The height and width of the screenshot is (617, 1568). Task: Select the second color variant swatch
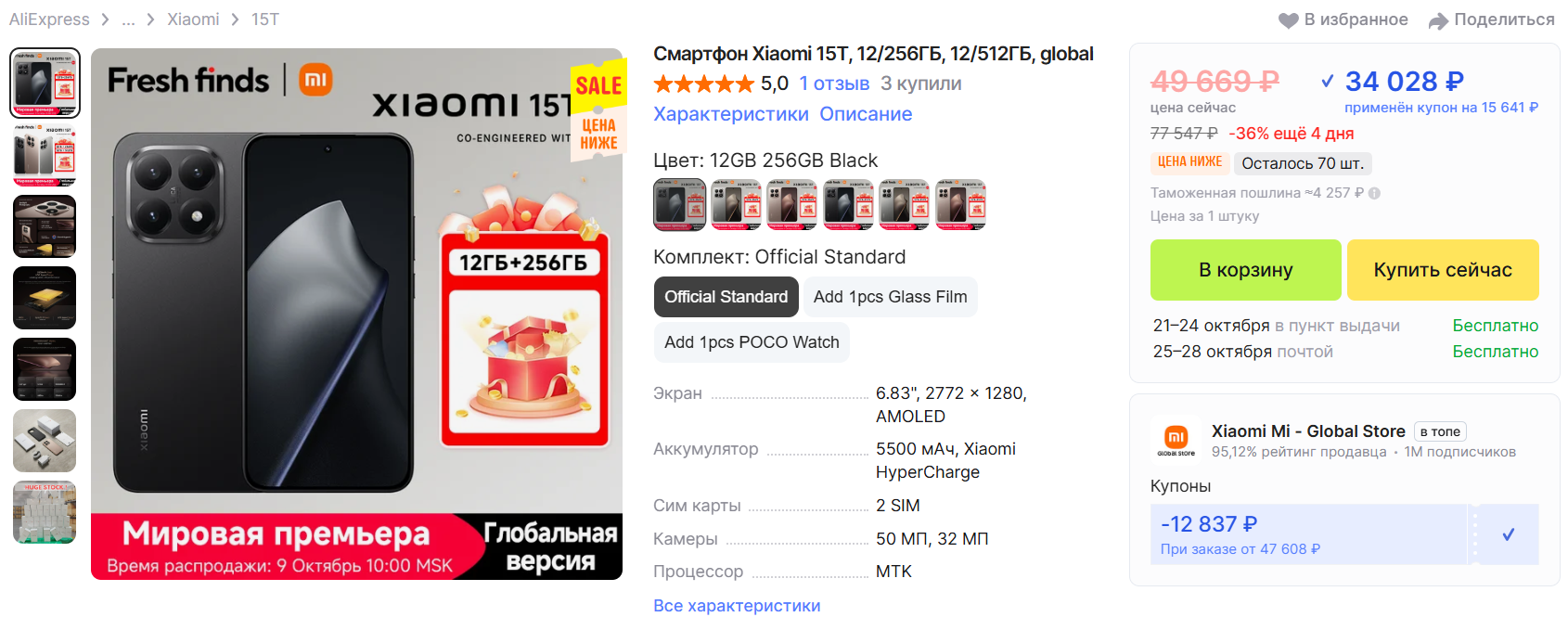point(737,204)
